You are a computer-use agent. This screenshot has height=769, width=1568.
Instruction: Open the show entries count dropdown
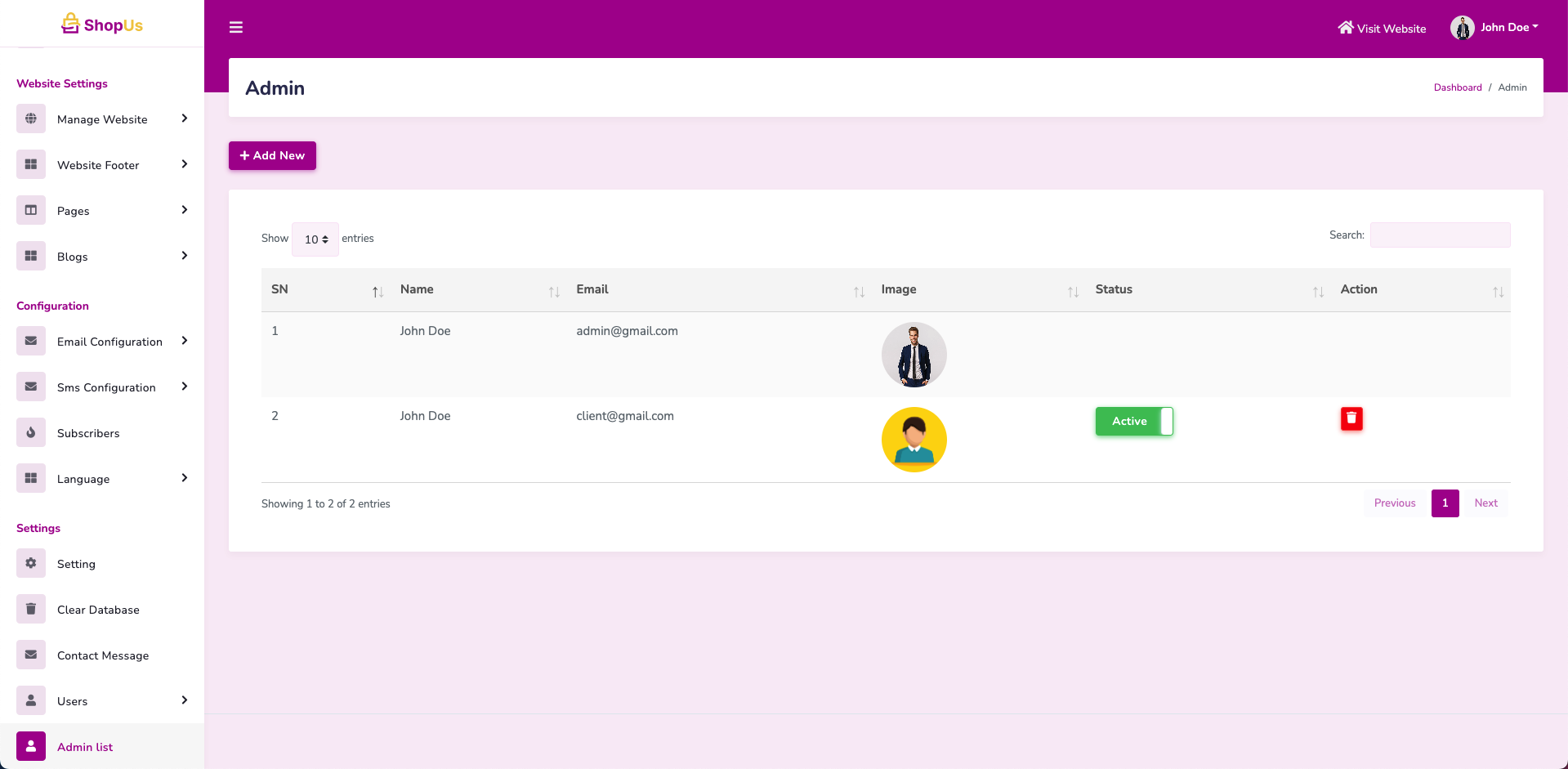pos(315,239)
